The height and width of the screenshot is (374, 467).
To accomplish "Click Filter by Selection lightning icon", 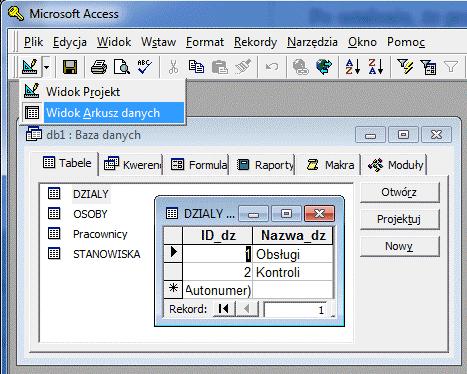I will coord(405,67).
